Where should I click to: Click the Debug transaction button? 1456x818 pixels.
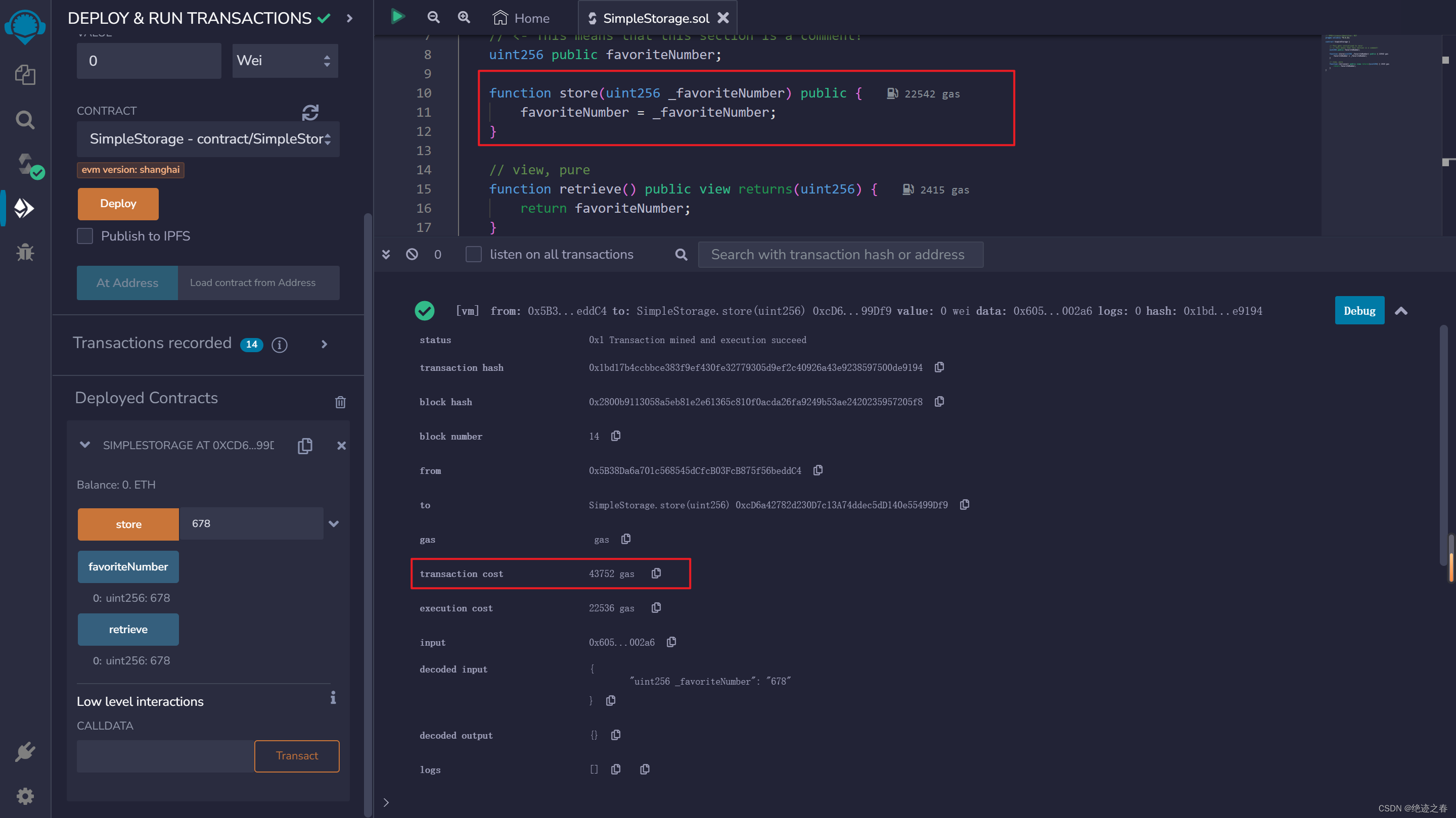(x=1359, y=311)
